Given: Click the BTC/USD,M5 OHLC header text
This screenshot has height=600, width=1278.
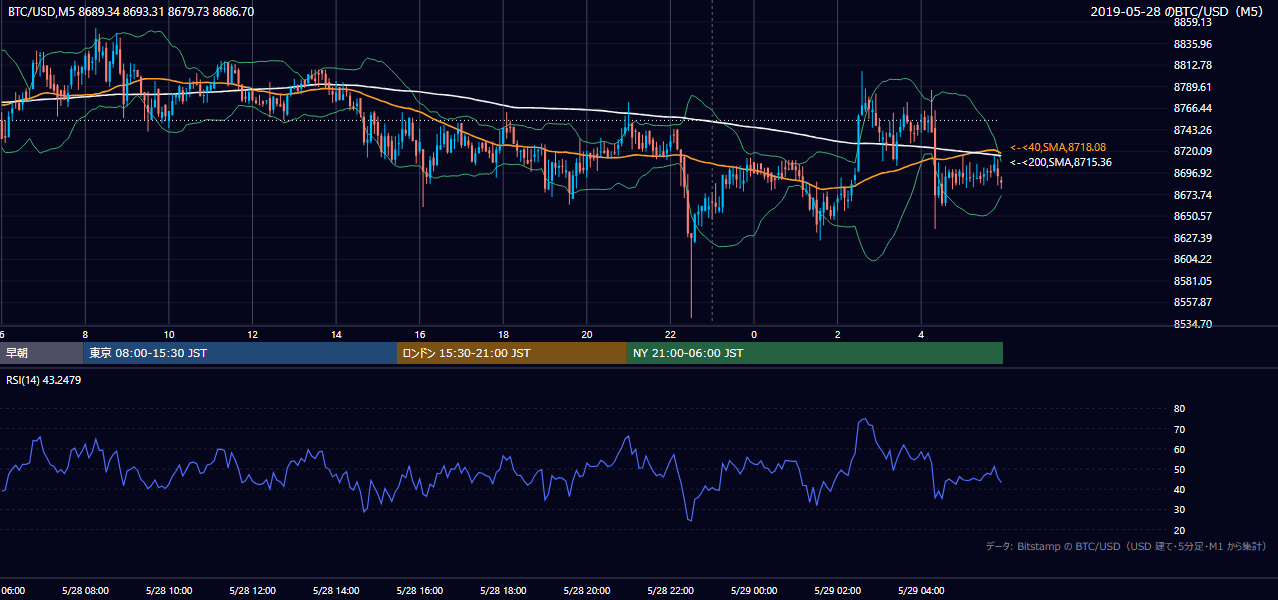Looking at the screenshot, I should point(131,12).
